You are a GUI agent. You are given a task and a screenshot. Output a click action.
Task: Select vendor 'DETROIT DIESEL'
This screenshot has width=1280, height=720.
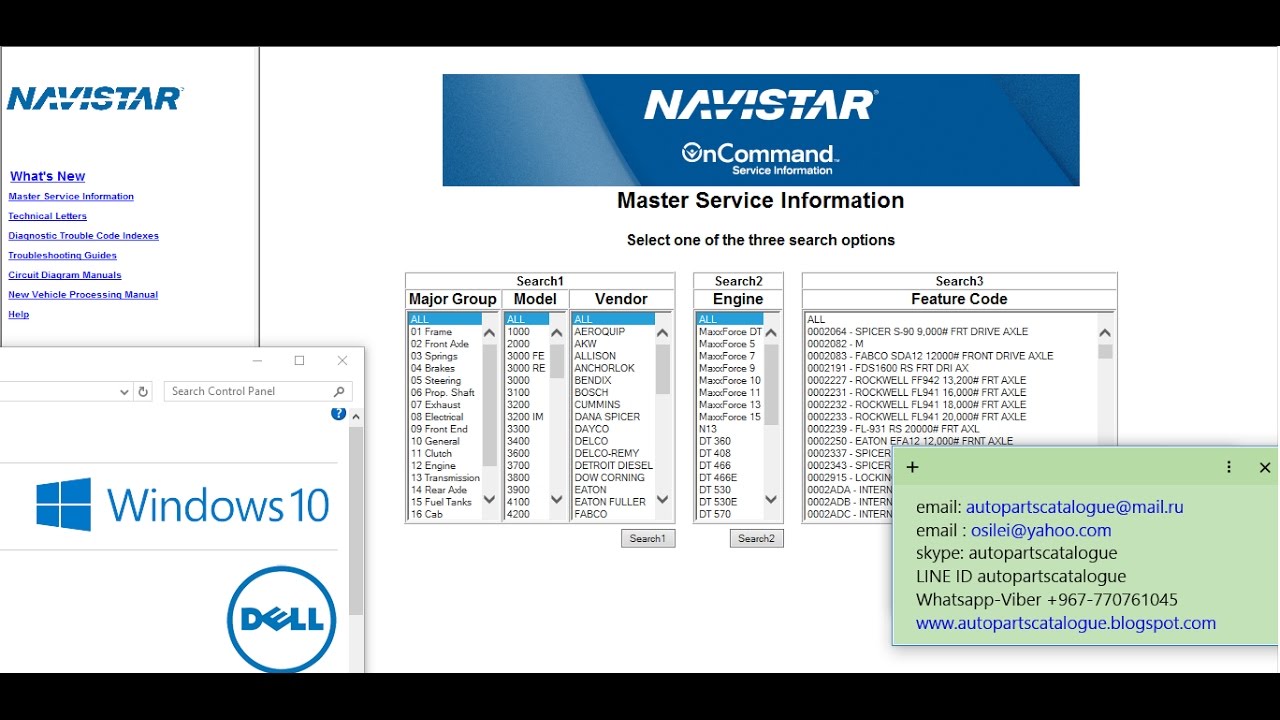613,466
